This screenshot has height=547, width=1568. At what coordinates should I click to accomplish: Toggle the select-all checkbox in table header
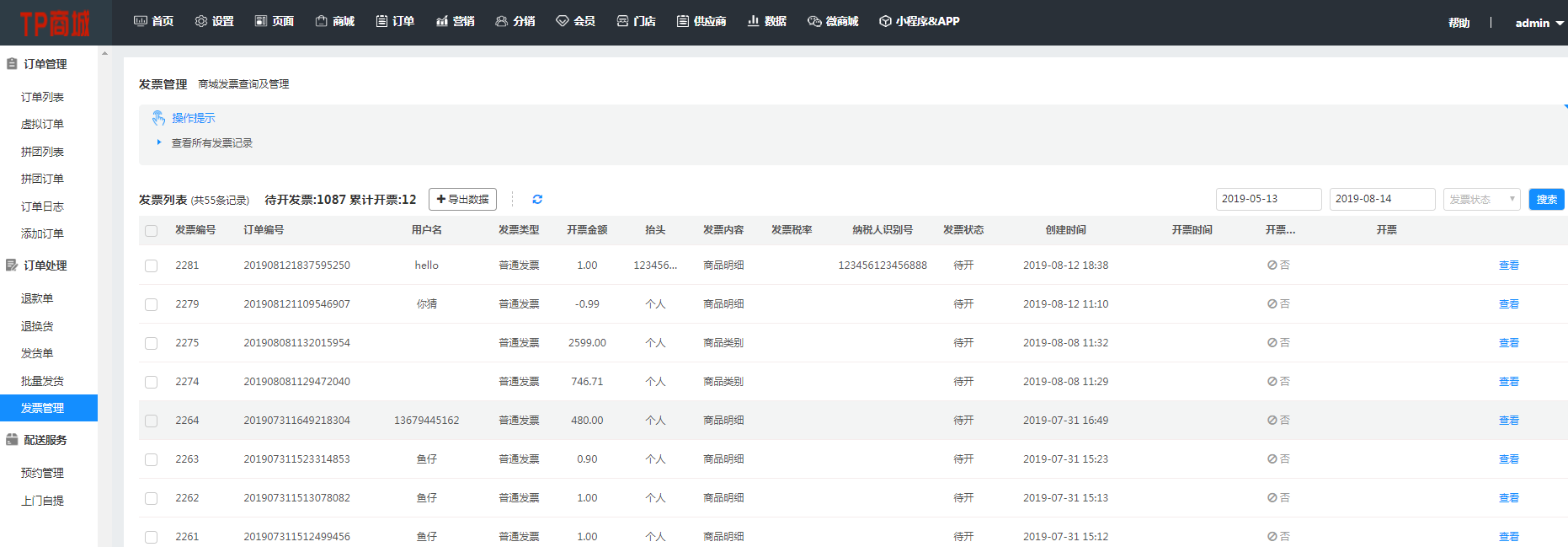coord(152,231)
